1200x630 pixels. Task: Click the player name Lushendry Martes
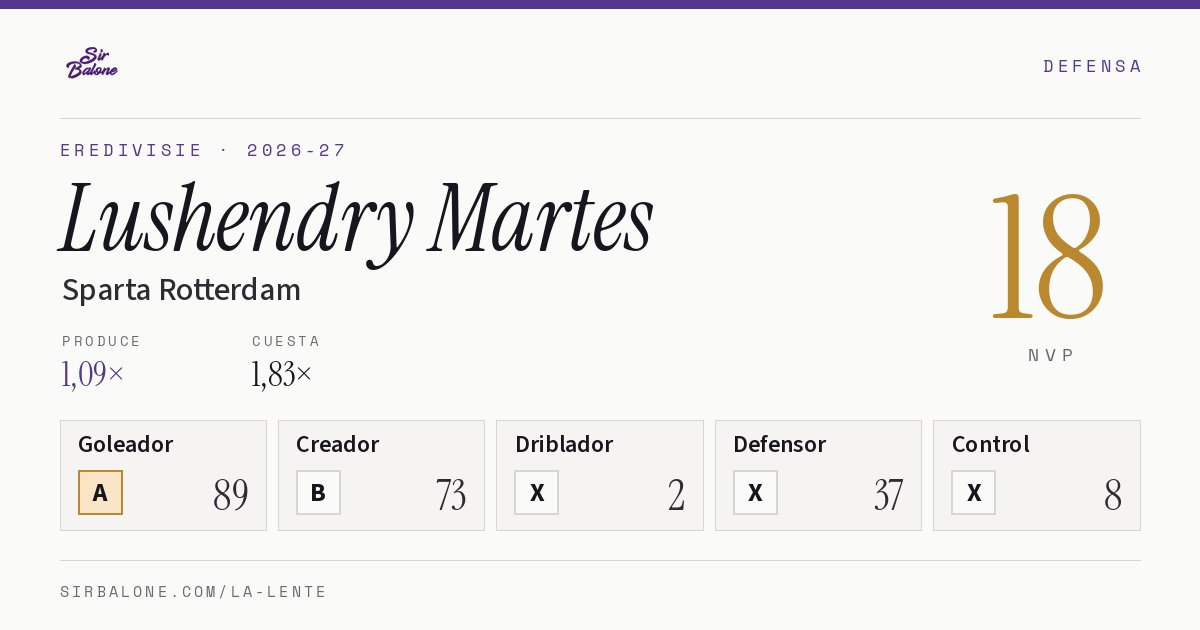click(x=357, y=221)
